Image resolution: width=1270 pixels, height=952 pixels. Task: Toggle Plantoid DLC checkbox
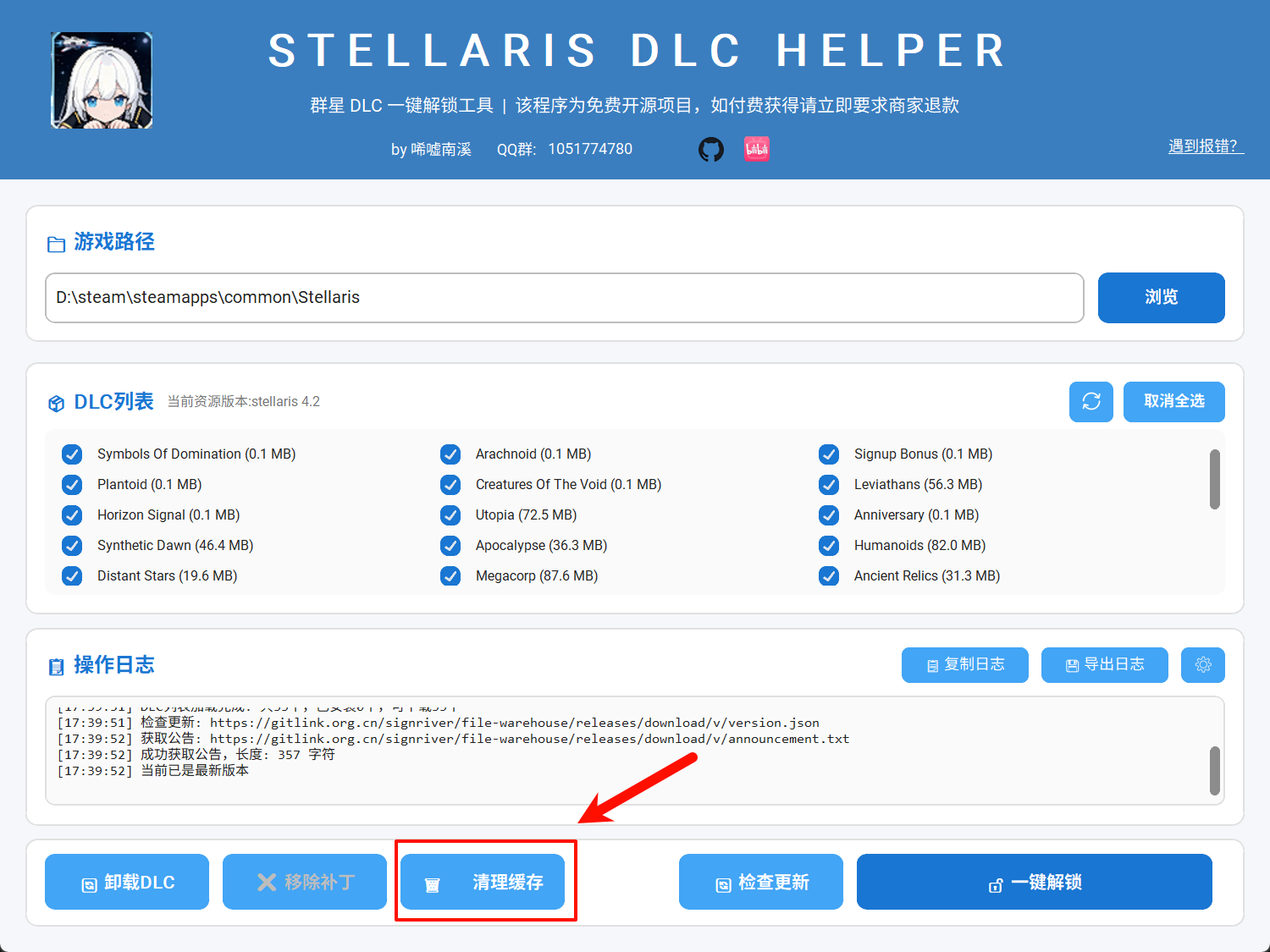(72, 485)
